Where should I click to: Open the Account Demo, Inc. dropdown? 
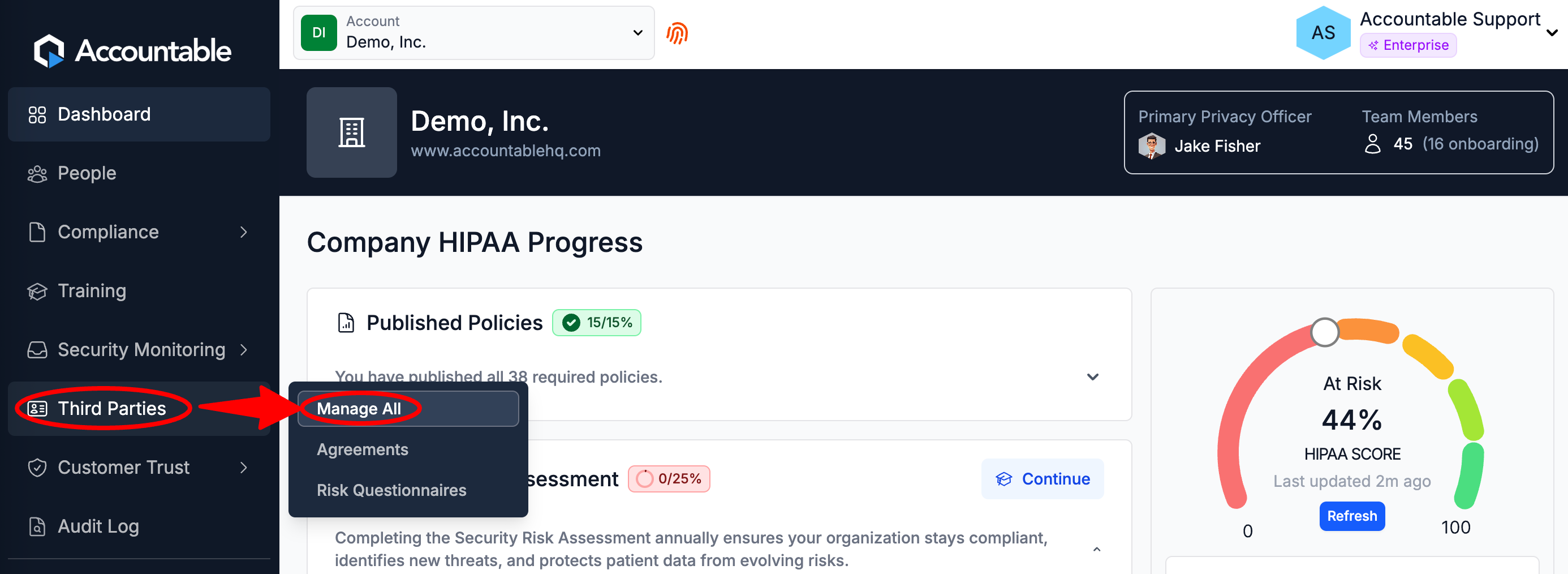[x=473, y=33]
